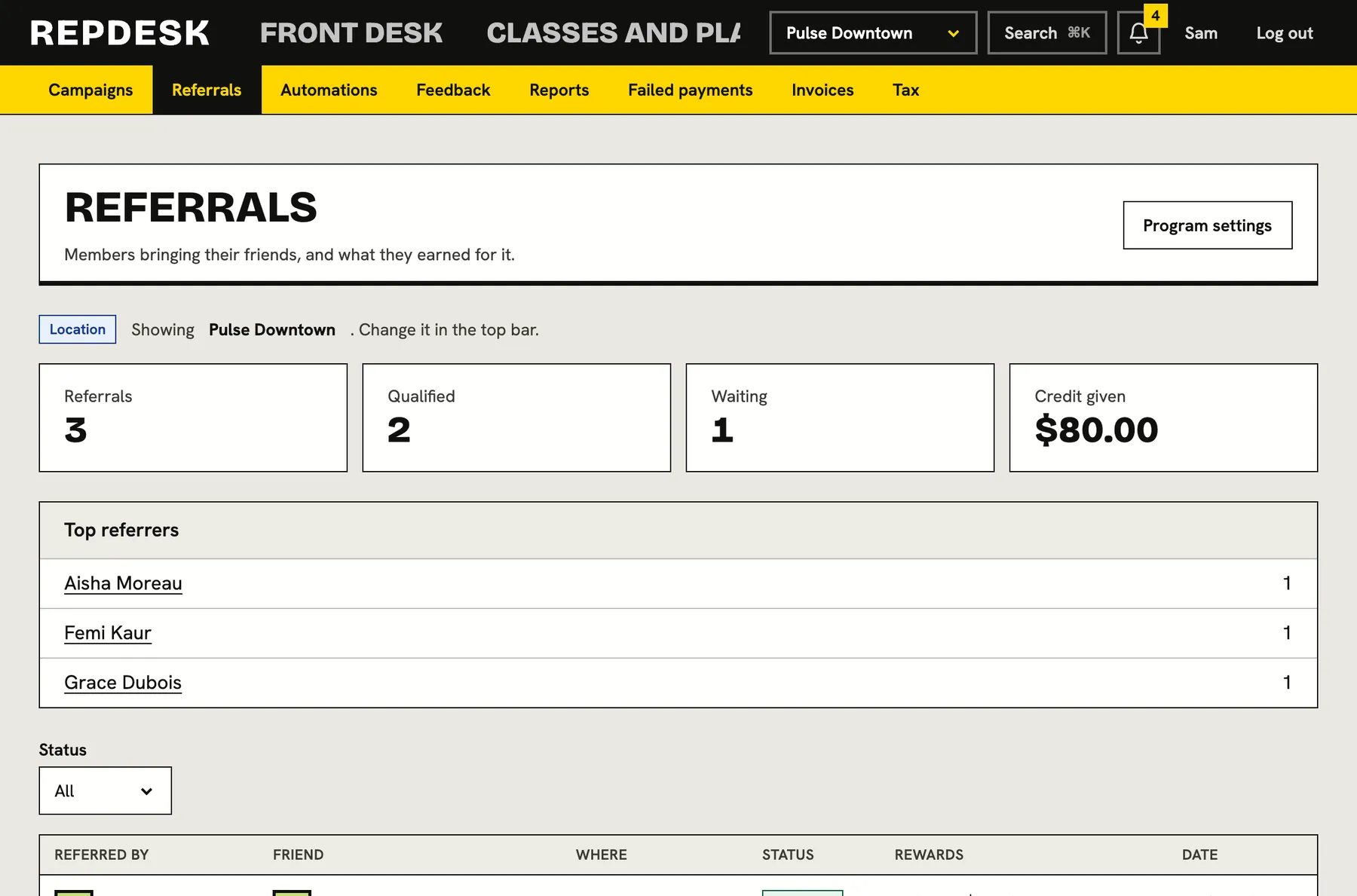The width and height of the screenshot is (1357, 896).
Task: Open the Search command box
Action: point(1047,33)
